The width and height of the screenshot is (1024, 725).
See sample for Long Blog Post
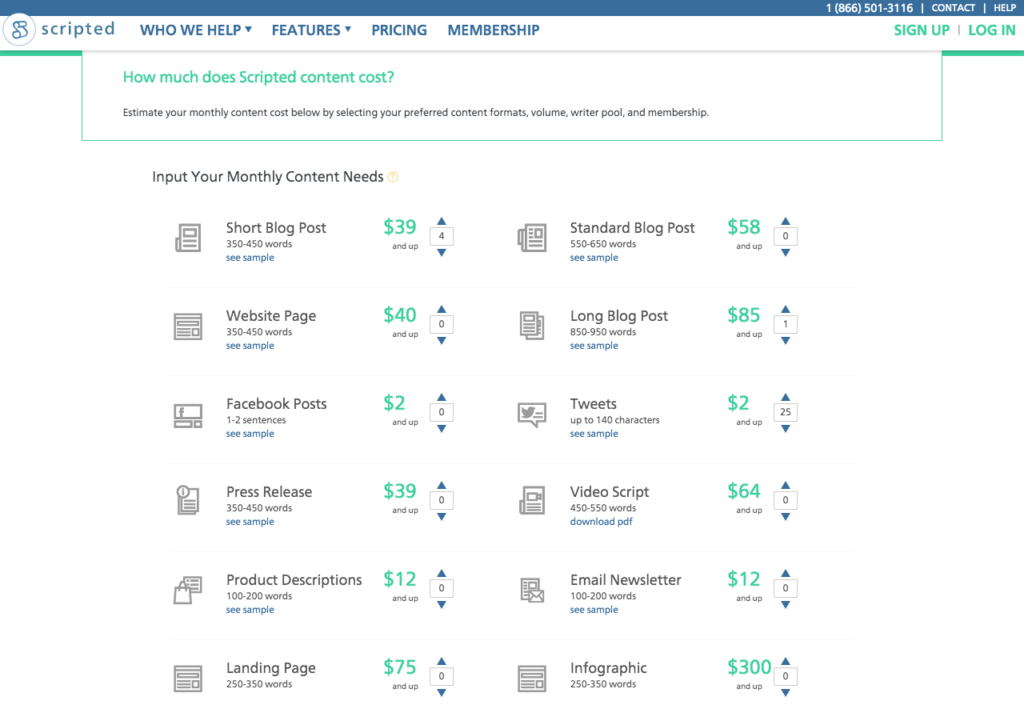pyautogui.click(x=594, y=346)
